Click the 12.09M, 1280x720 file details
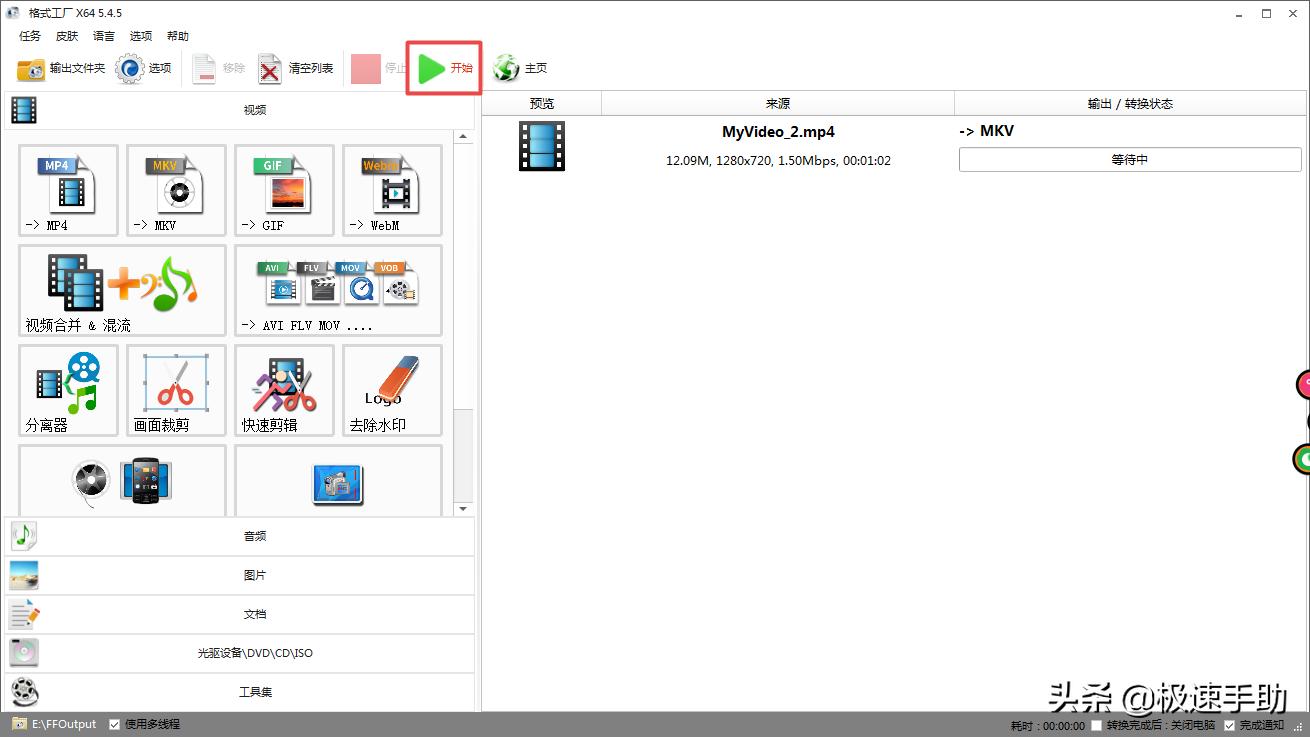This screenshot has height=737, width=1310. coord(778,160)
